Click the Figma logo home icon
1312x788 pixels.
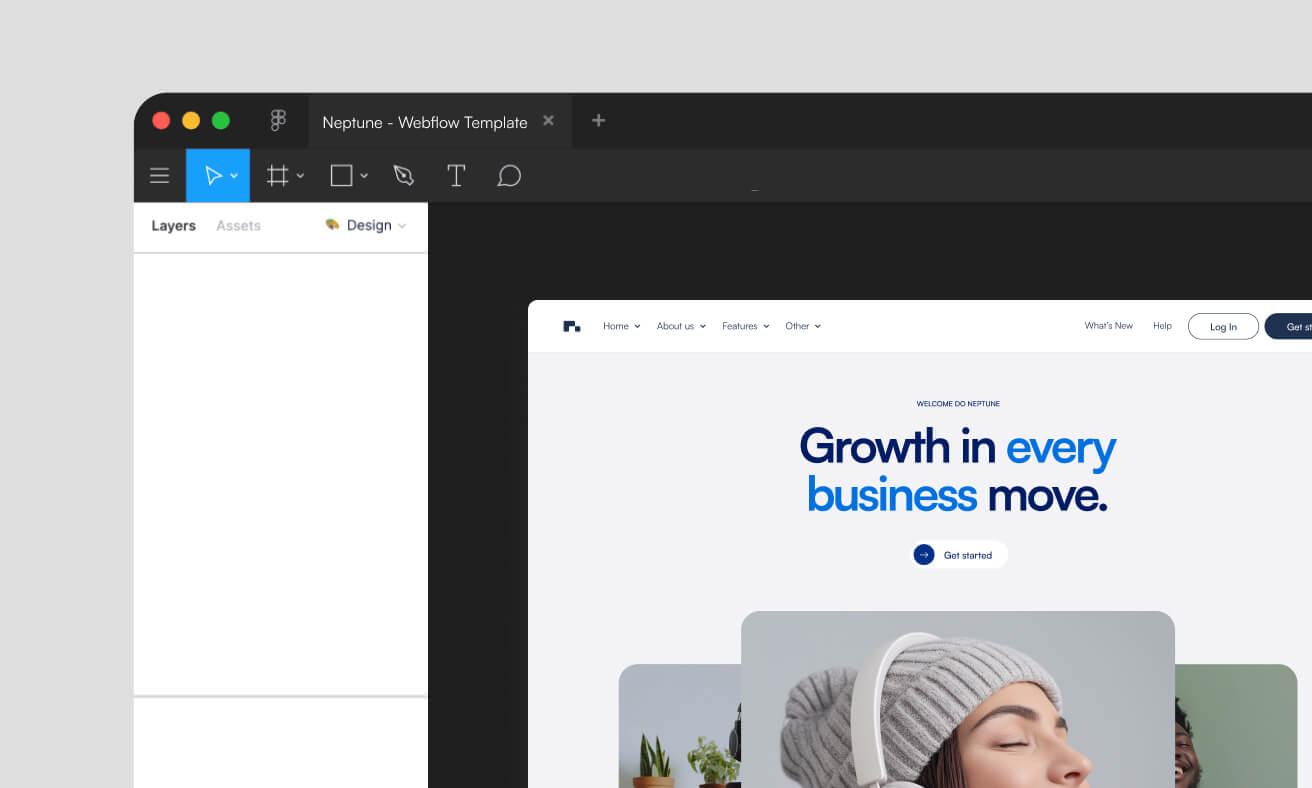[x=278, y=121]
